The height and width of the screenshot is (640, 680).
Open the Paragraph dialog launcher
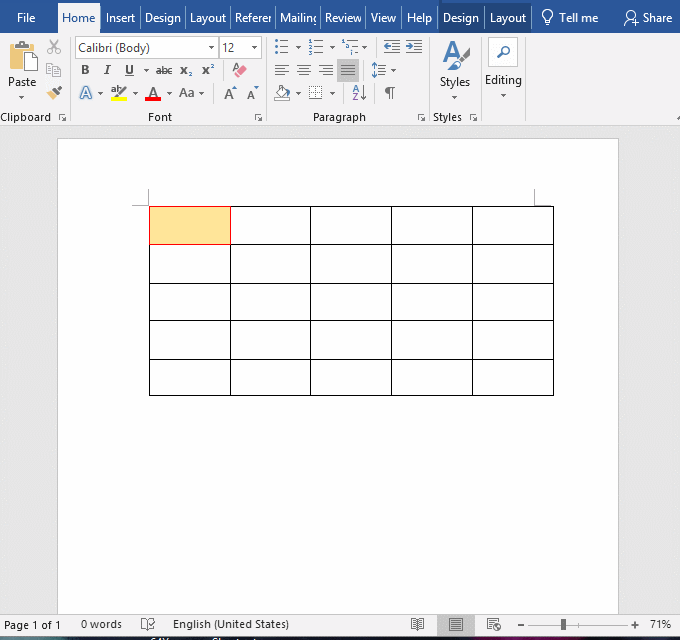[421, 118]
